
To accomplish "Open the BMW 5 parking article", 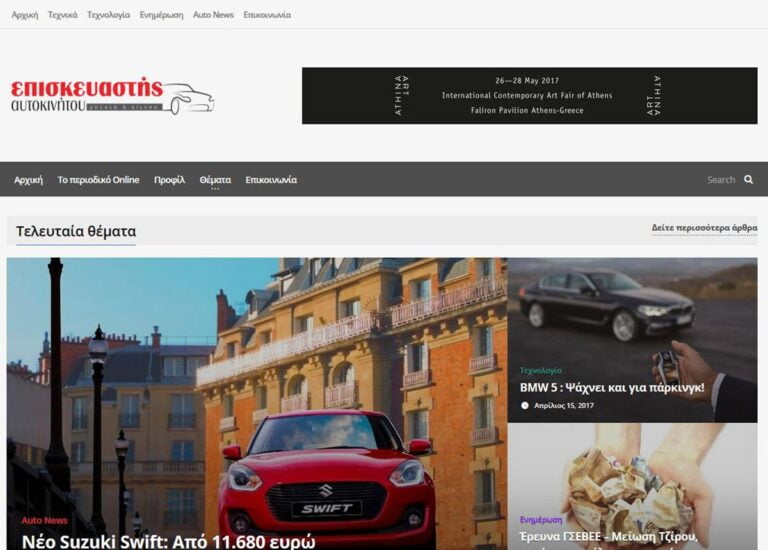I will [x=612, y=388].
